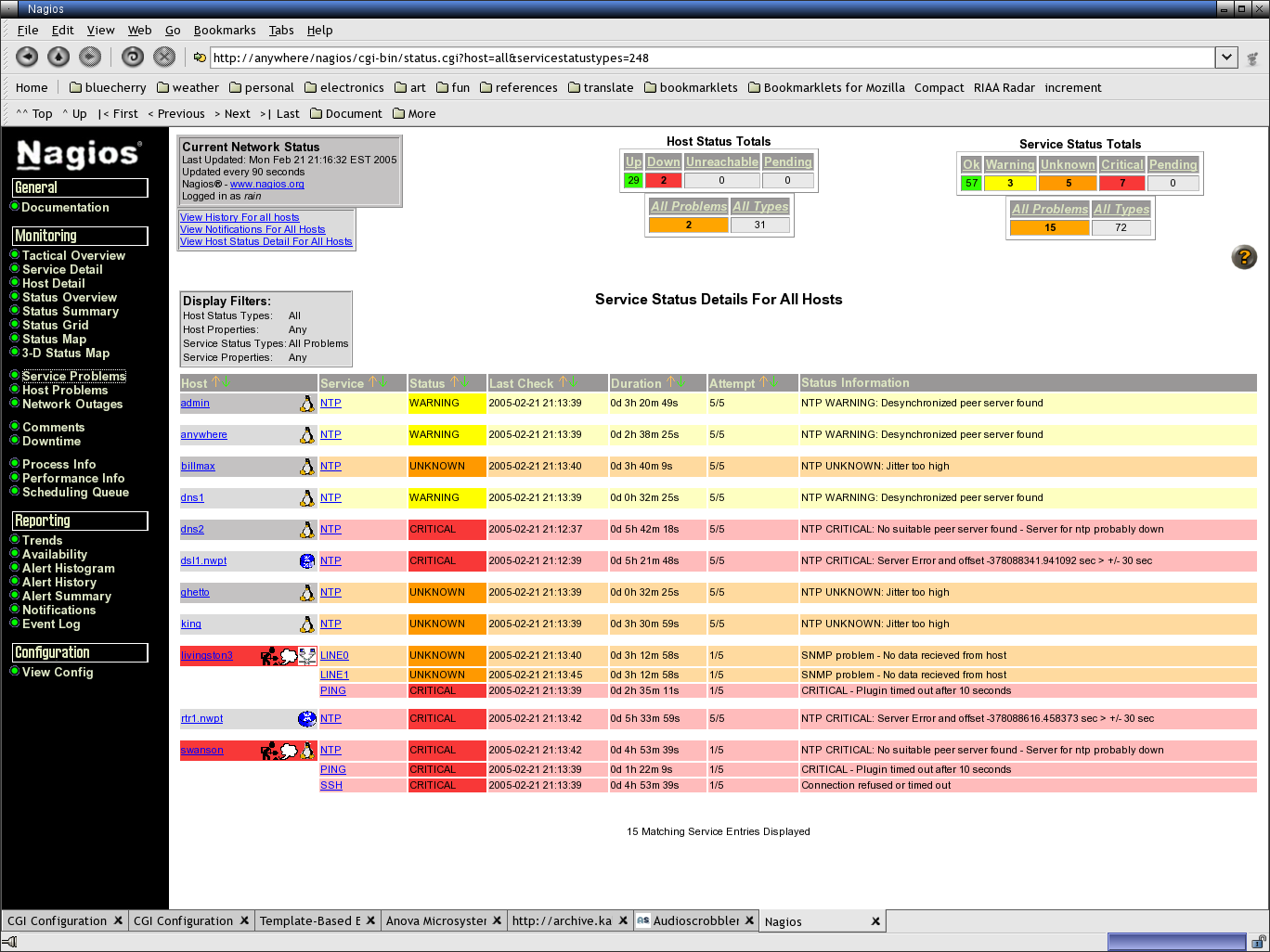This screenshot has height=952, width=1270.
Task: Click the penguin icon for host admin
Action: click(x=307, y=404)
